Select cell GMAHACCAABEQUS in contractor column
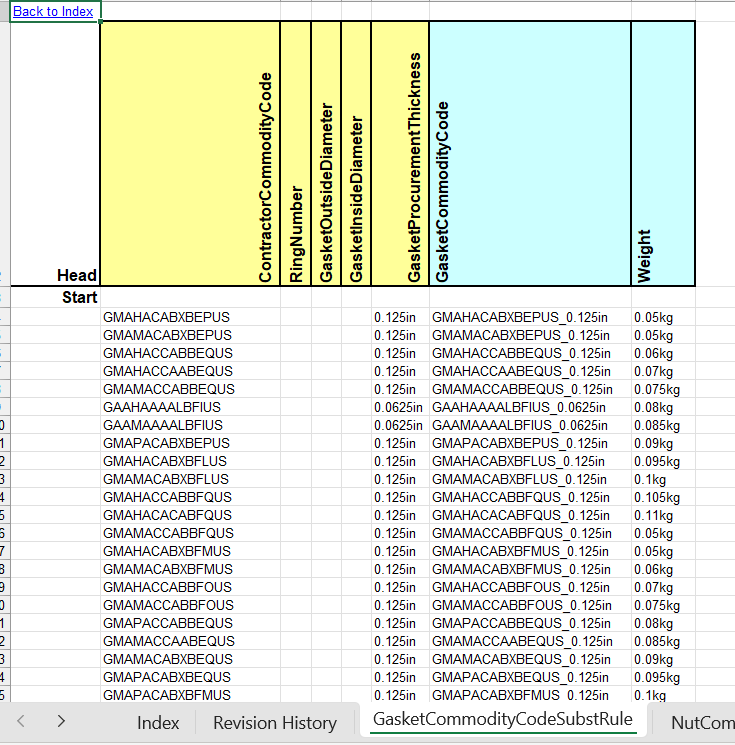This screenshot has width=735, height=745. pos(190,372)
